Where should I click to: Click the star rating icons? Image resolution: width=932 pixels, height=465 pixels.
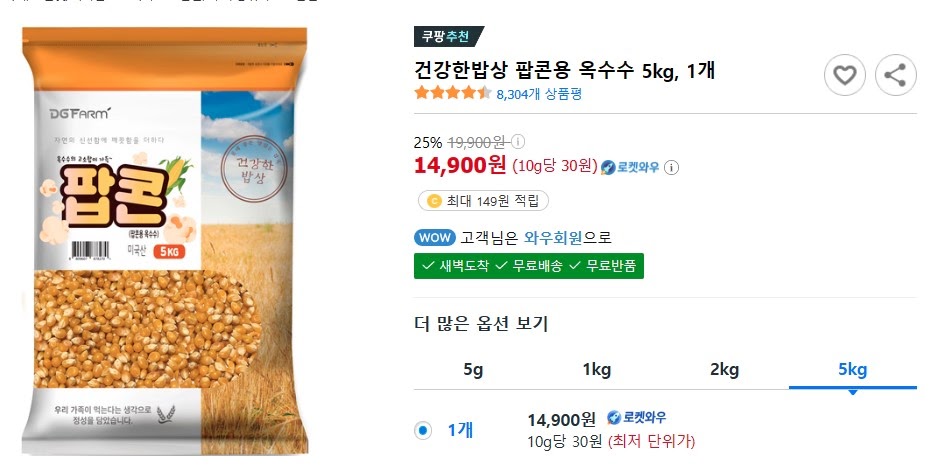[453, 93]
